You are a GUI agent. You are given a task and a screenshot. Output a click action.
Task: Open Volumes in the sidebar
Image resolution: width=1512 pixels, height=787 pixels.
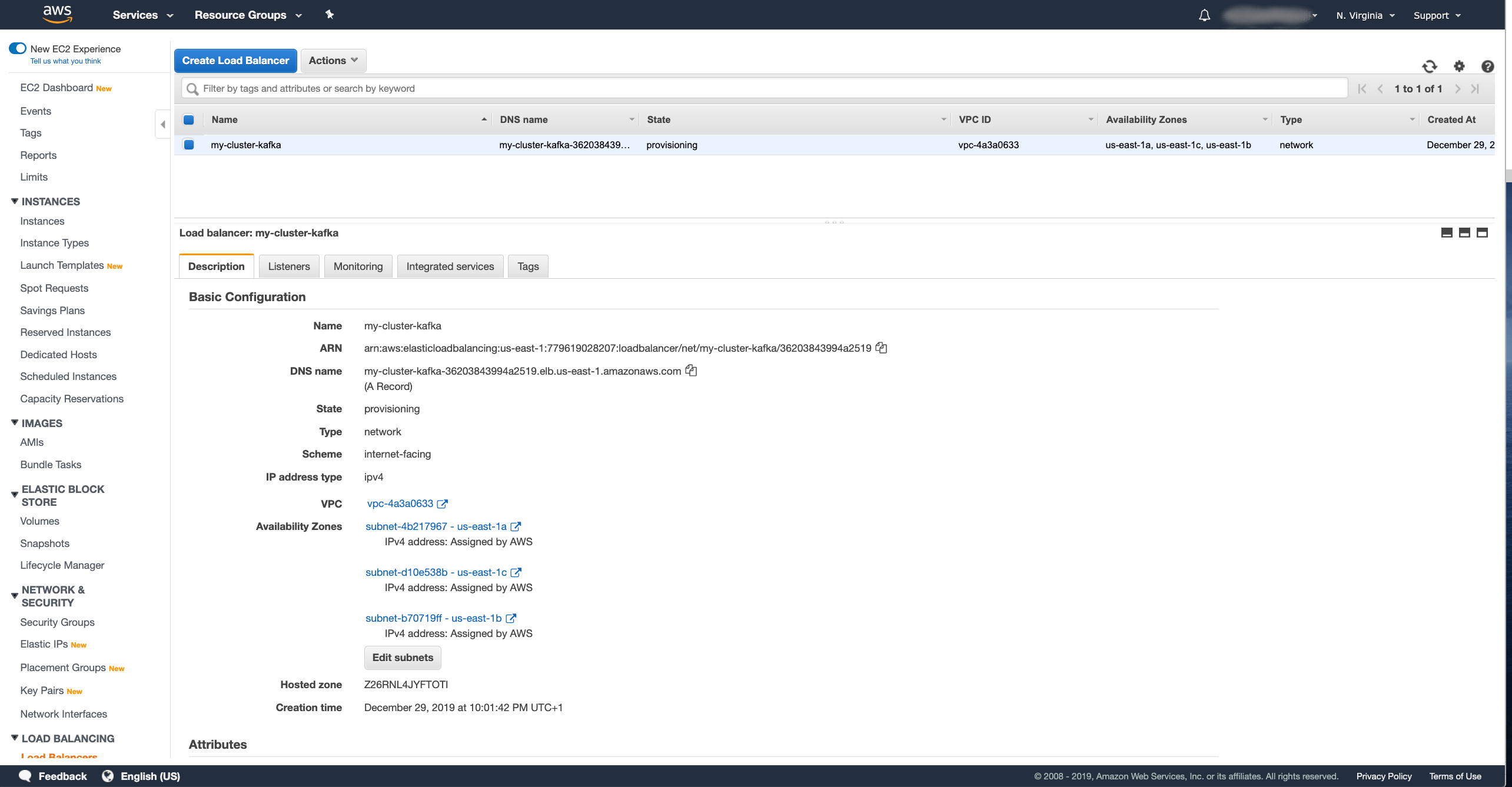[x=39, y=521]
